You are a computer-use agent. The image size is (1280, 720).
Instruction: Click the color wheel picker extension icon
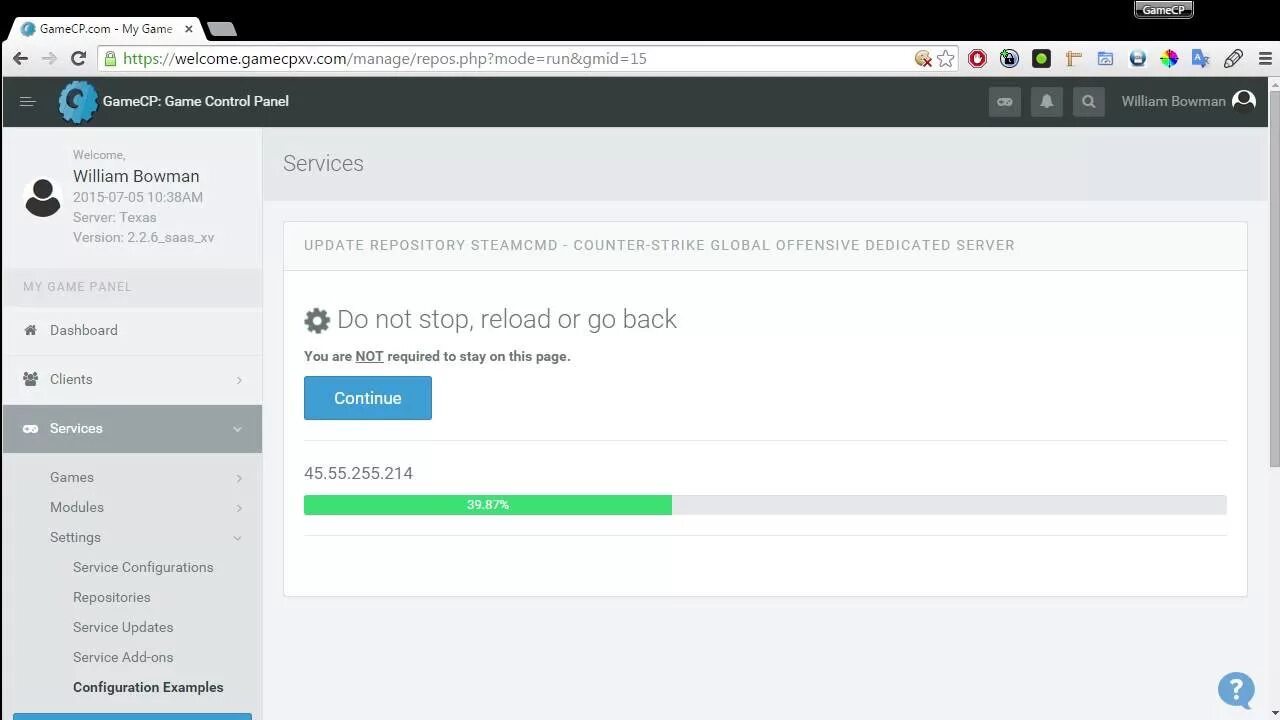click(x=1169, y=59)
